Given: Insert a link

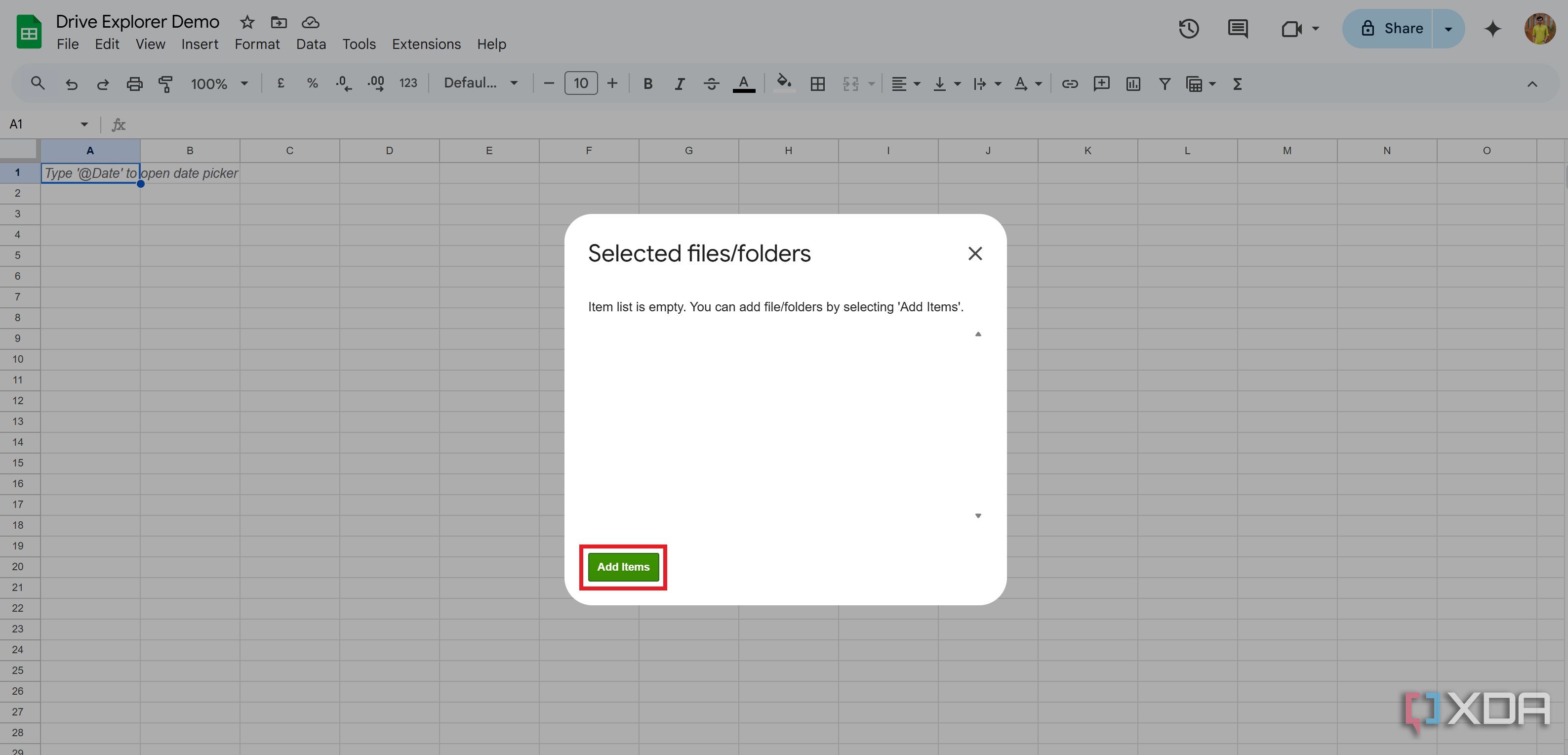Looking at the screenshot, I should (1070, 84).
